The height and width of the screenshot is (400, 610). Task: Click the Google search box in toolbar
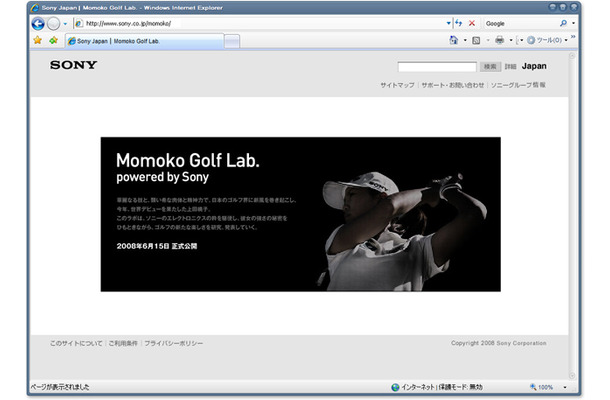(521, 23)
